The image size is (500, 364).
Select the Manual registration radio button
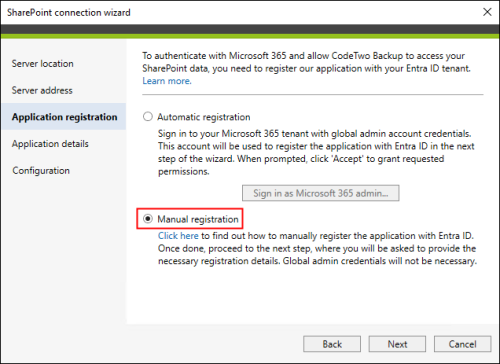[x=148, y=219]
